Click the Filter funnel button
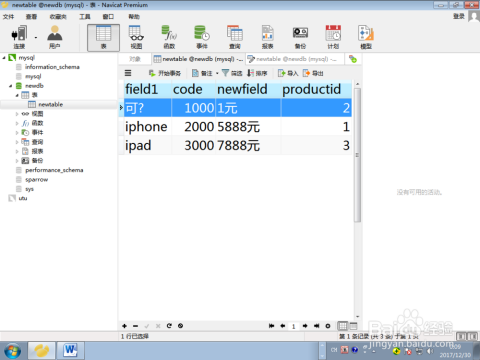The image size is (480, 360). (232, 73)
